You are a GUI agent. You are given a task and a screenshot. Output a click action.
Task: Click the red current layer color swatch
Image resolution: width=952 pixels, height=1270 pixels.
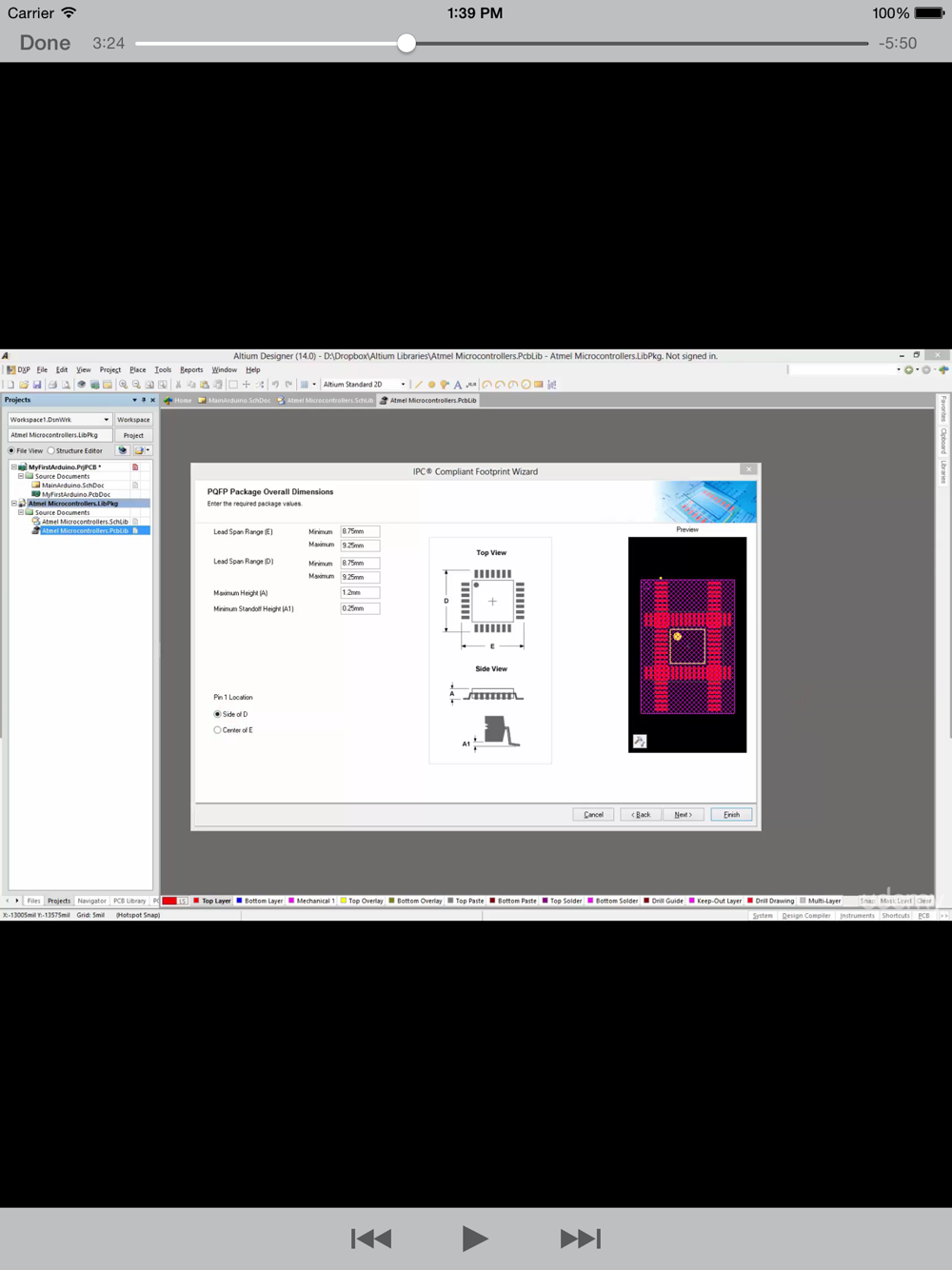(169, 901)
